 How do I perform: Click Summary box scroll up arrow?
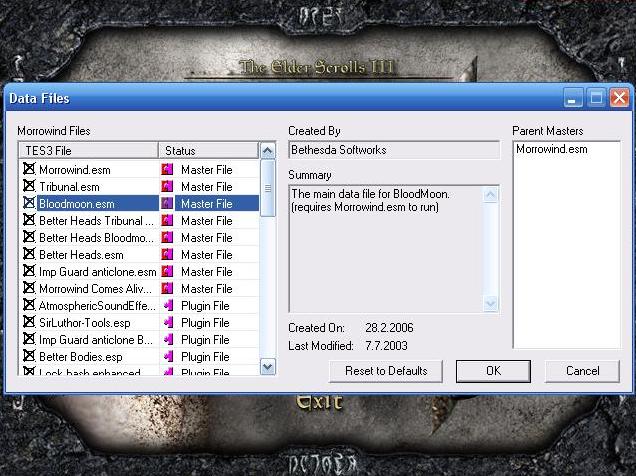tap(490, 195)
